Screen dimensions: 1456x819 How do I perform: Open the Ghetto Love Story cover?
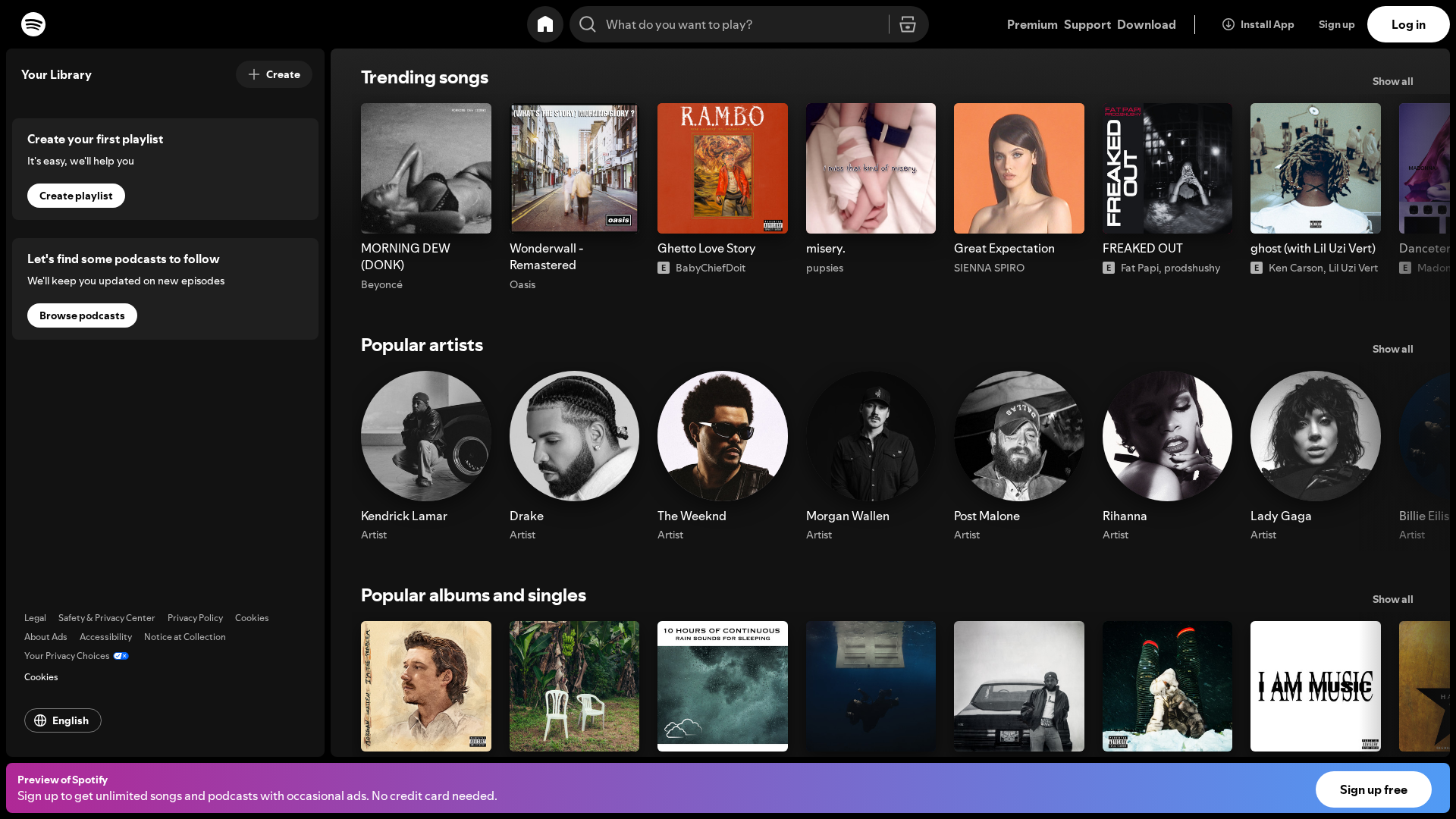click(723, 168)
